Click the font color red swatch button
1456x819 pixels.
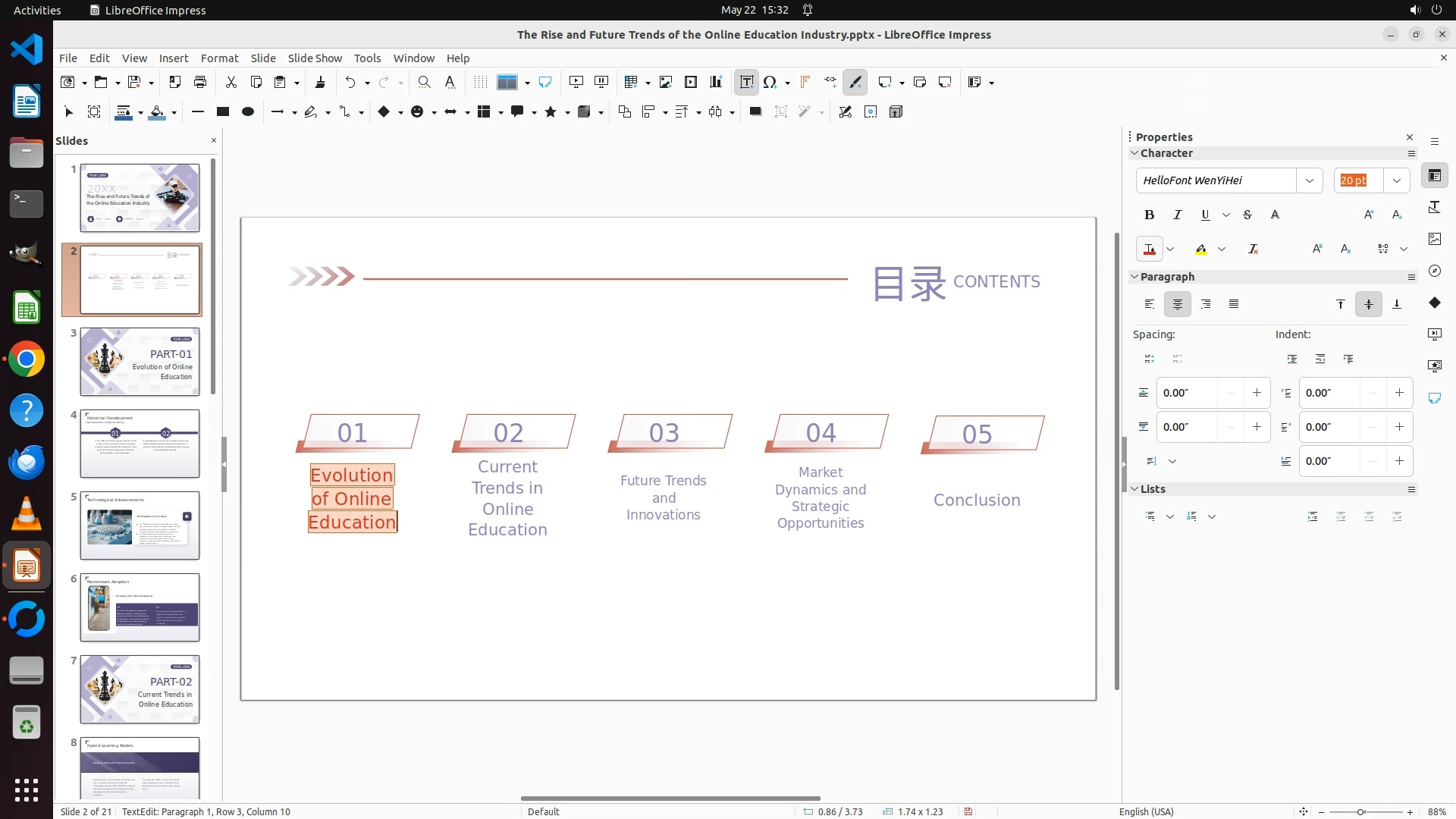tap(1150, 249)
